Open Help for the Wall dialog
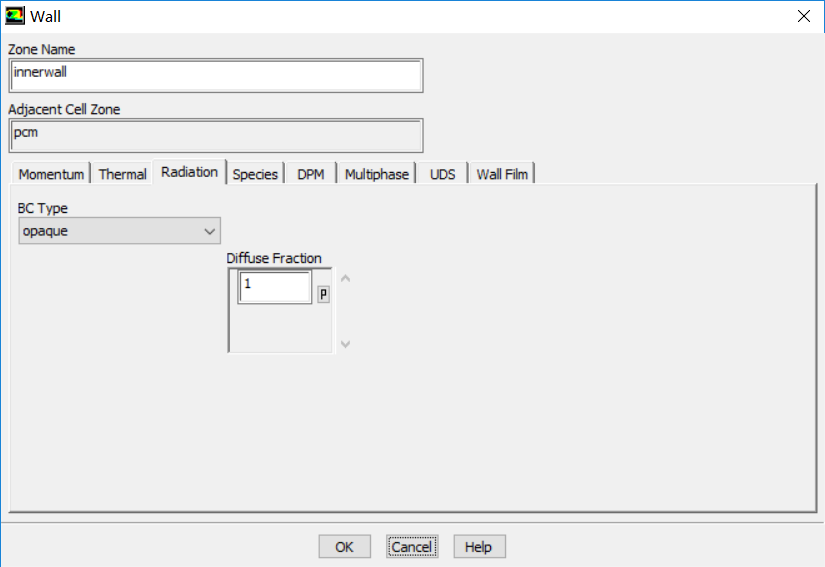Viewport: 825px width, 567px height. [479, 547]
